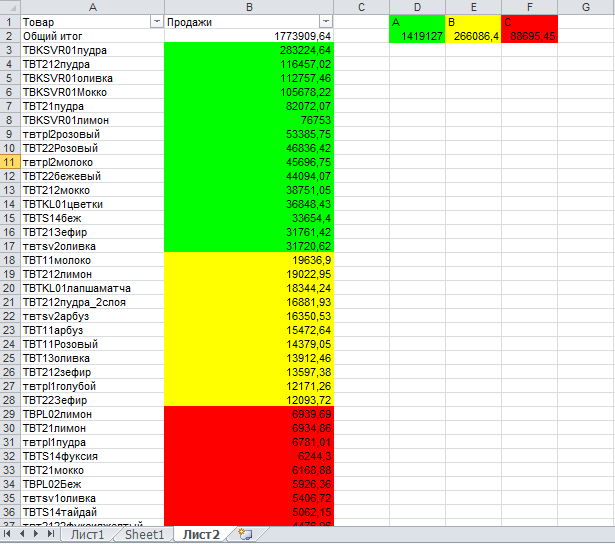Click red cell labeled C
Image resolution: width=615 pixels, height=544 pixels.
529,22
